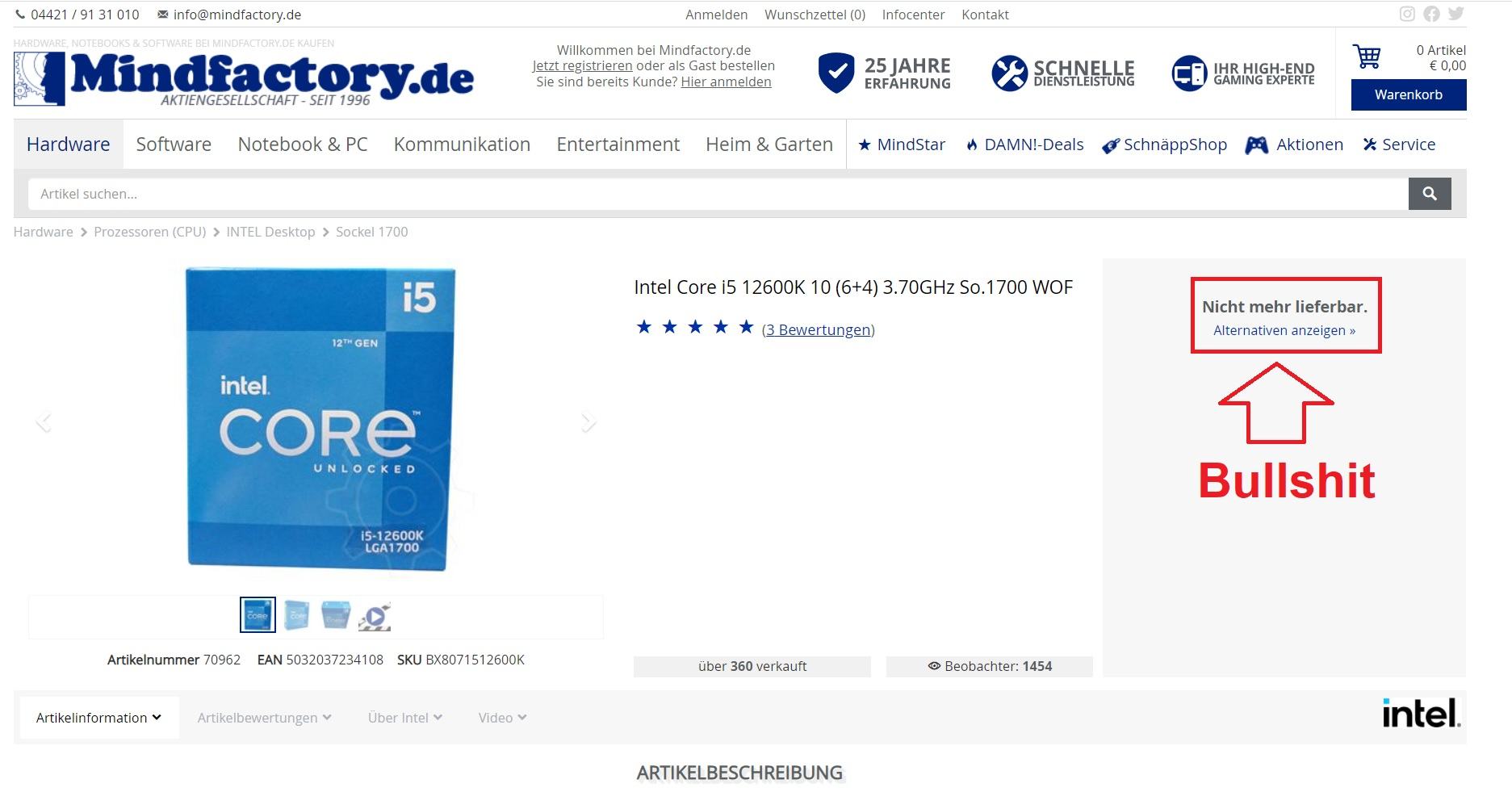Click the Warenkorb button
Image resolution: width=1512 pixels, height=792 pixels.
(1409, 94)
